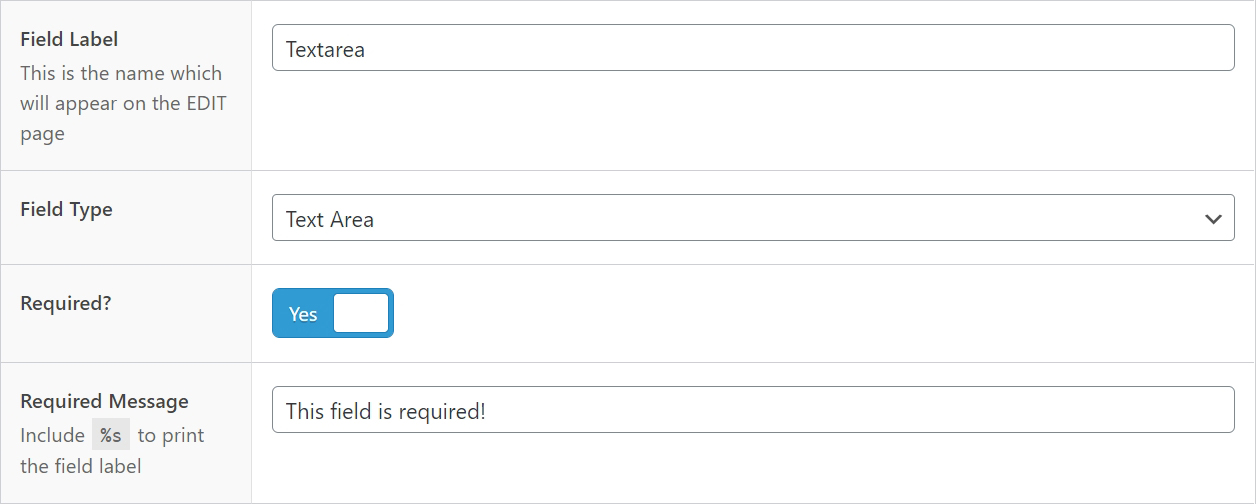Click the %s code tag

[x=111, y=435]
